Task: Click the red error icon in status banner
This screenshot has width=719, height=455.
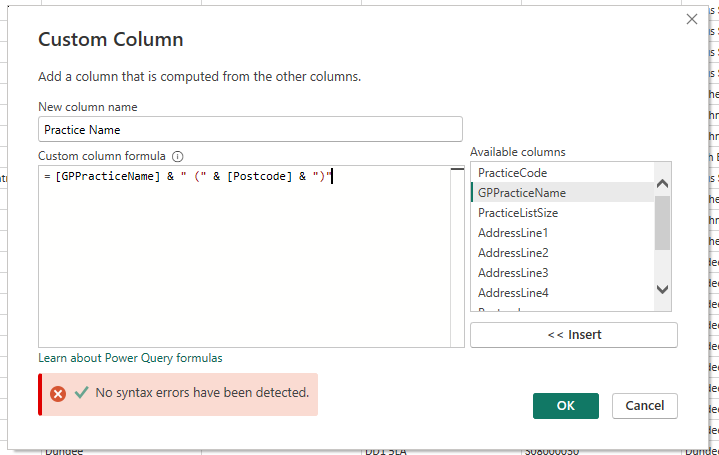Action: coord(58,394)
